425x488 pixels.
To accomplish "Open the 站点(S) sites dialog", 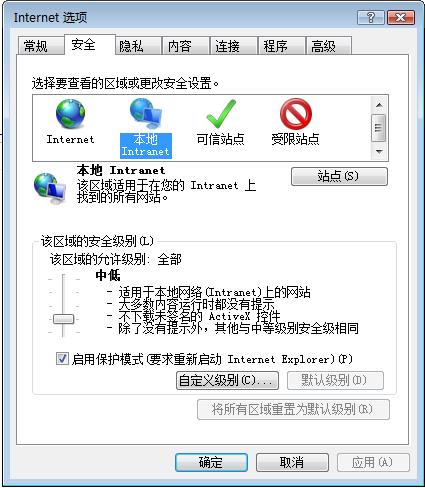I will pyautogui.click(x=339, y=176).
